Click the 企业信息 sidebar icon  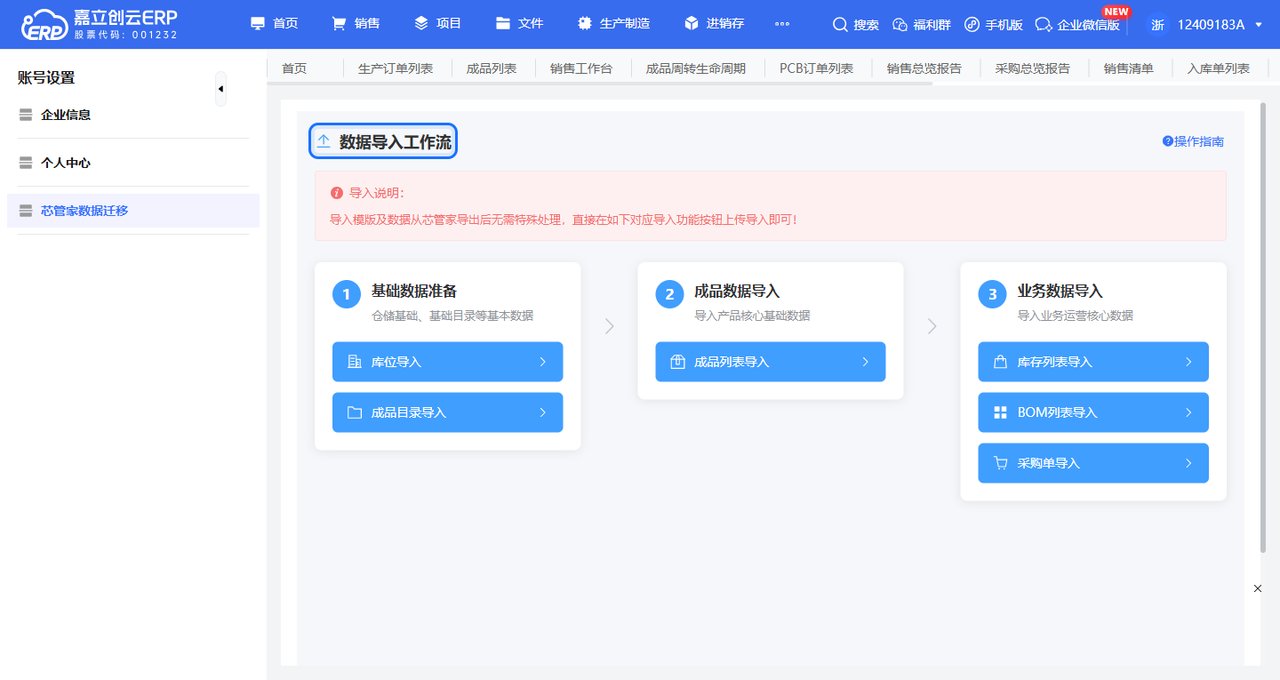[x=26, y=115]
